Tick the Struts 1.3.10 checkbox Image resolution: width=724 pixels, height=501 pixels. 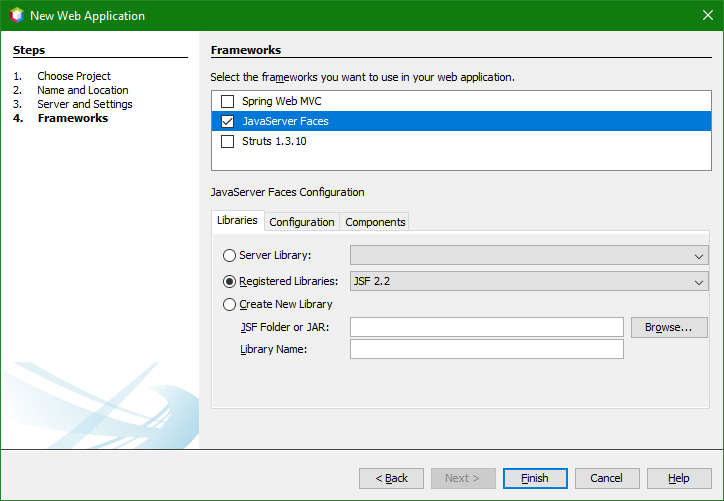coord(227,141)
